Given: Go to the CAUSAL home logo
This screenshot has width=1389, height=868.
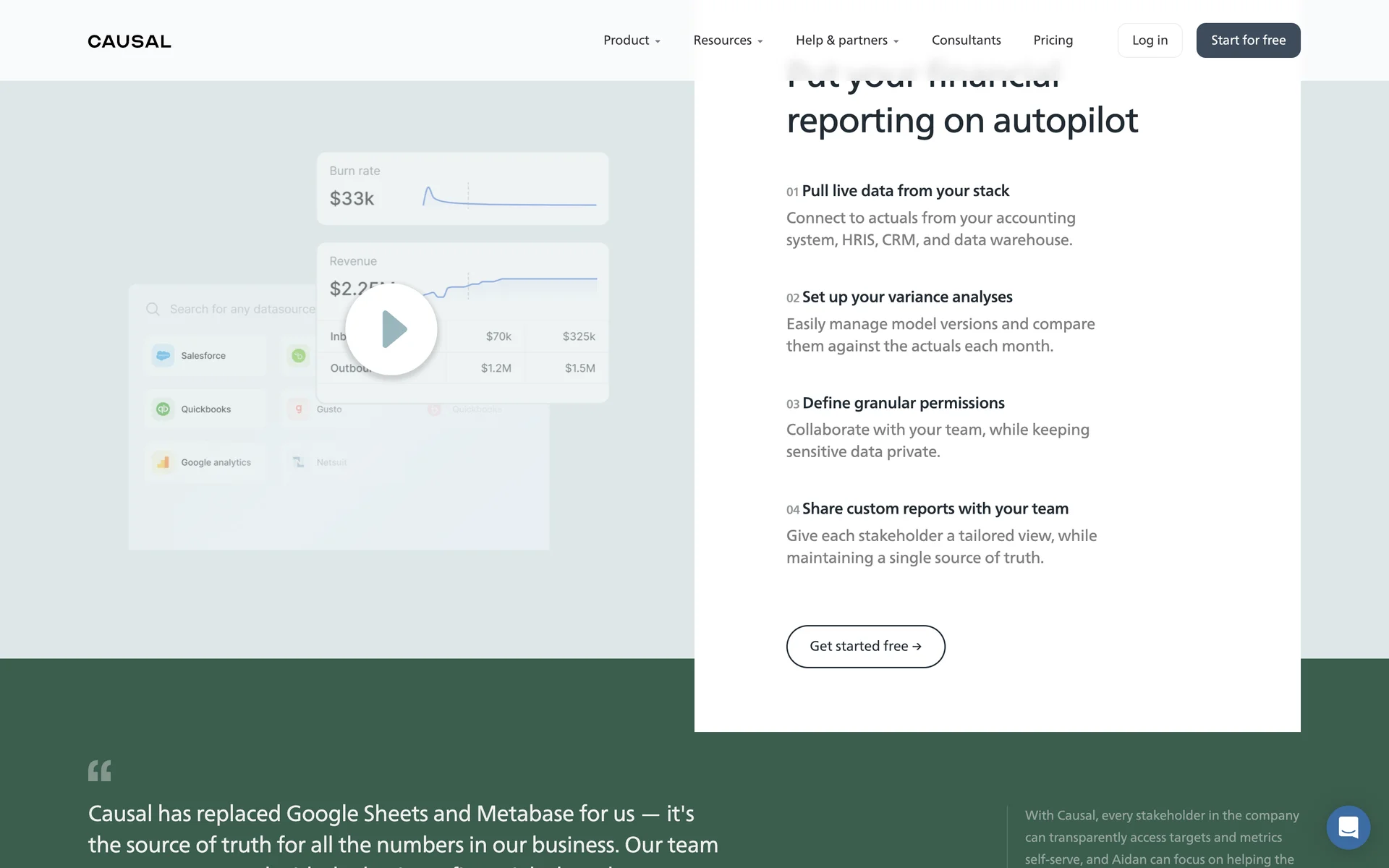Looking at the screenshot, I should coord(129,41).
